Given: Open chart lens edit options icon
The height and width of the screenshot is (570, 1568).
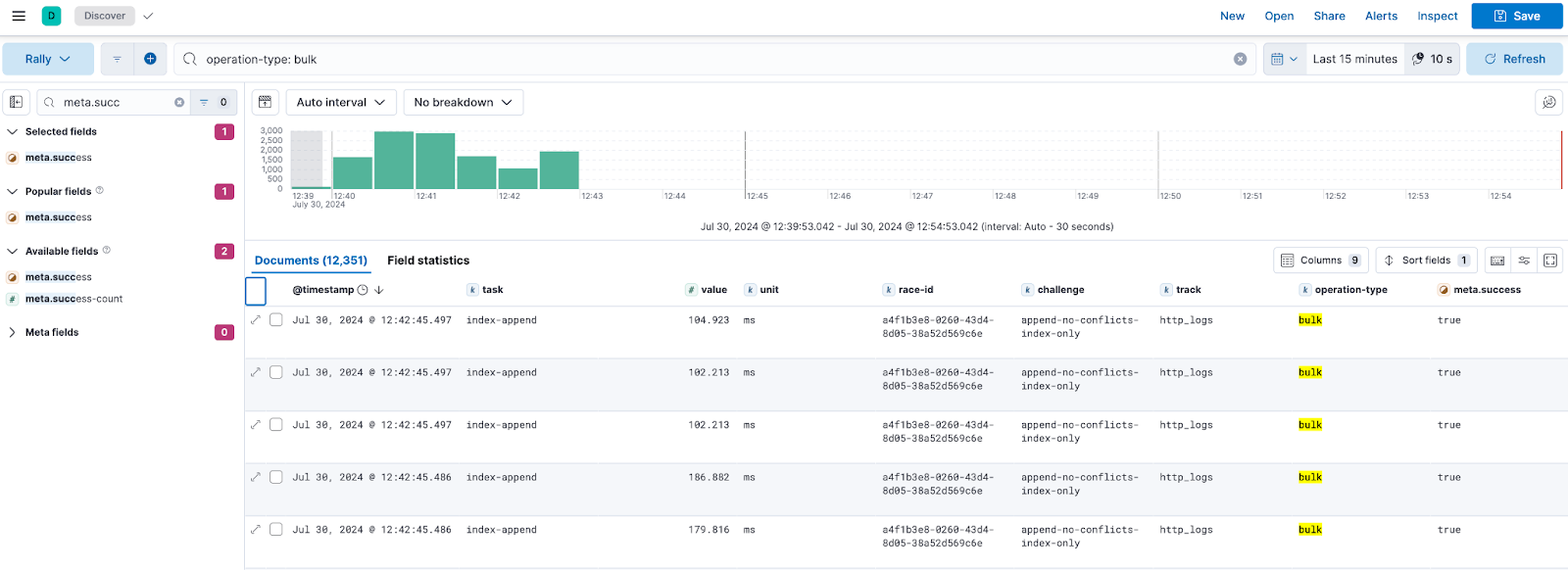Looking at the screenshot, I should 1548,102.
